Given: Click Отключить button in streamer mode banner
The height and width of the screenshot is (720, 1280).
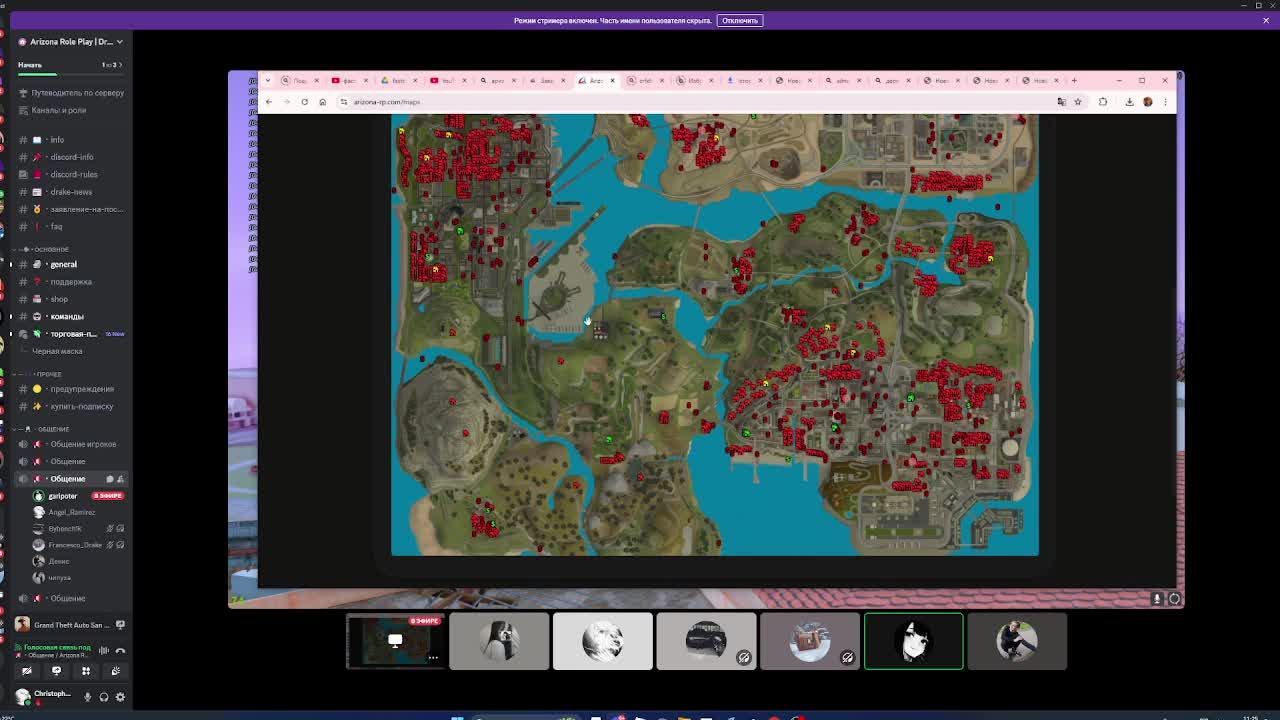Looking at the screenshot, I should coord(740,20).
